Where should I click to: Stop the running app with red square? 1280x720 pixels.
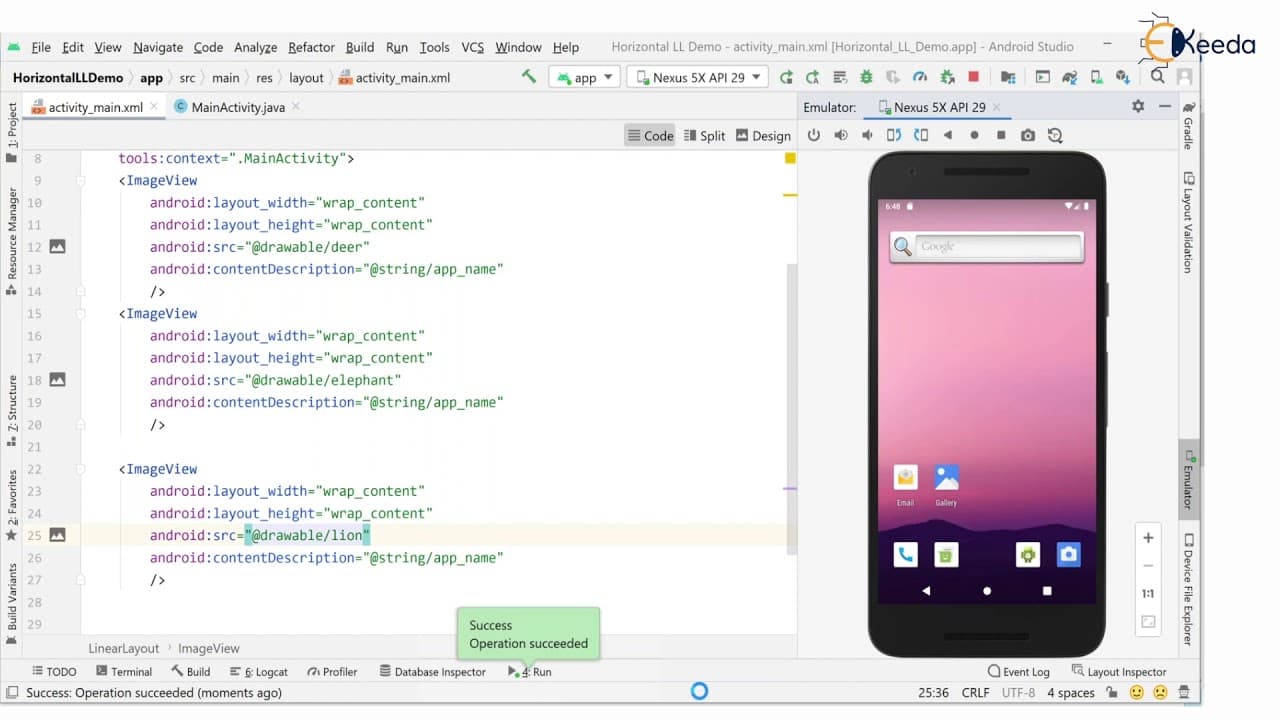click(974, 77)
